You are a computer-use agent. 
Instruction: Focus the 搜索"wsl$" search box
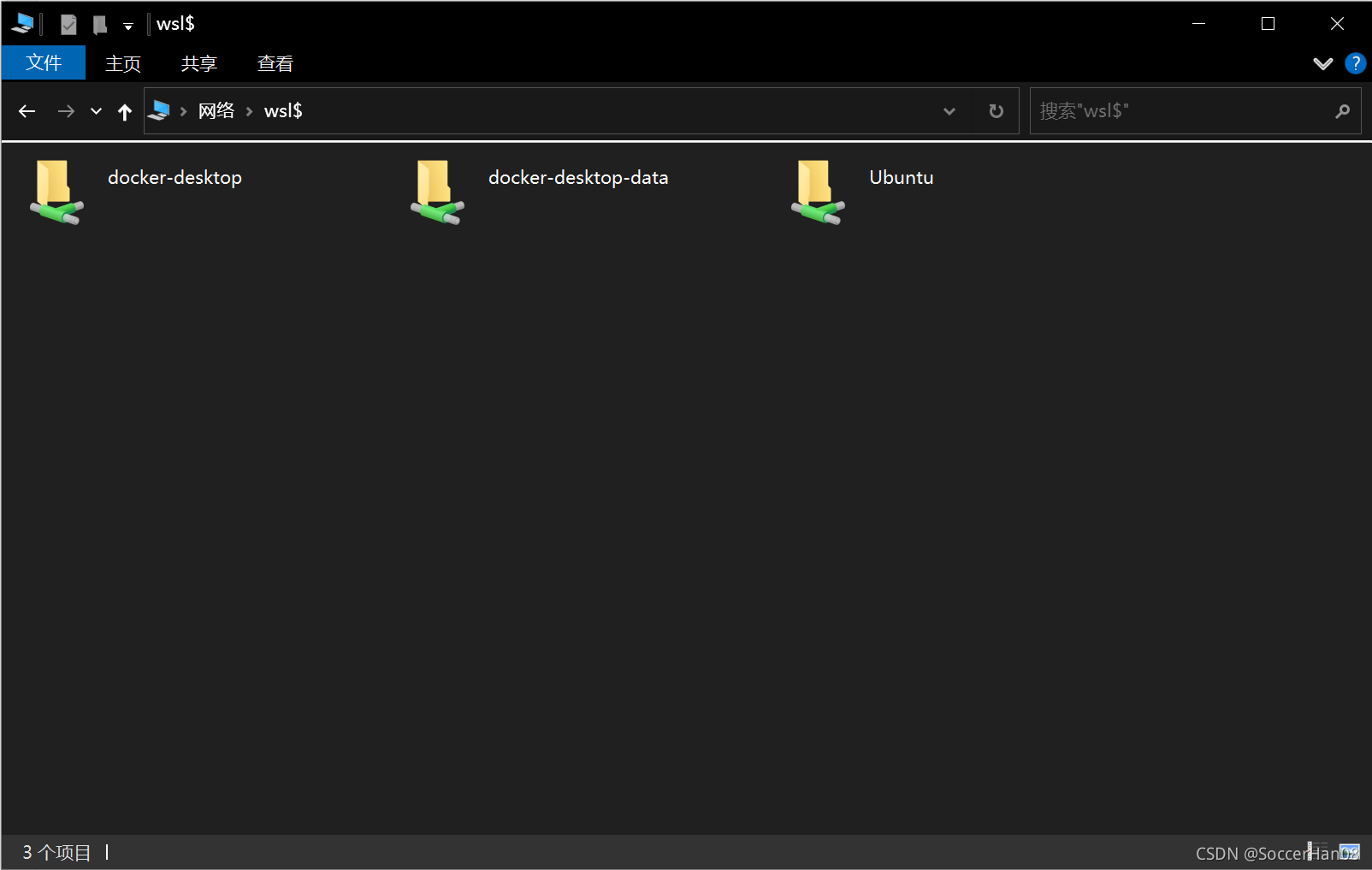[x=1195, y=111]
